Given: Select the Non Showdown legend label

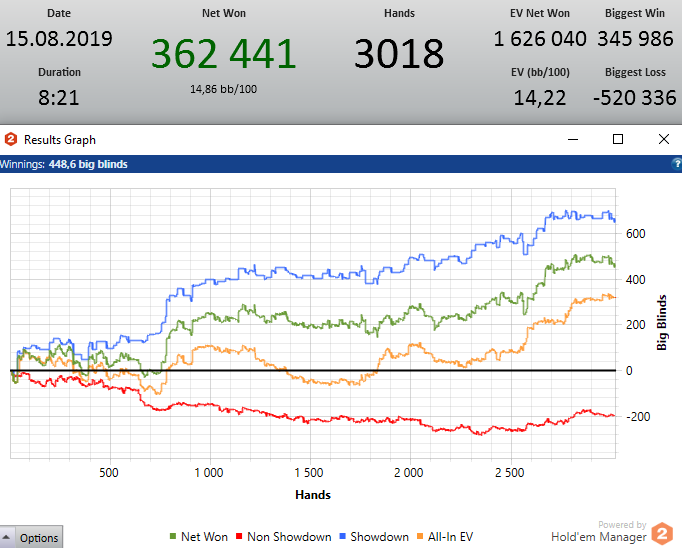Looking at the screenshot, I should (x=289, y=537).
